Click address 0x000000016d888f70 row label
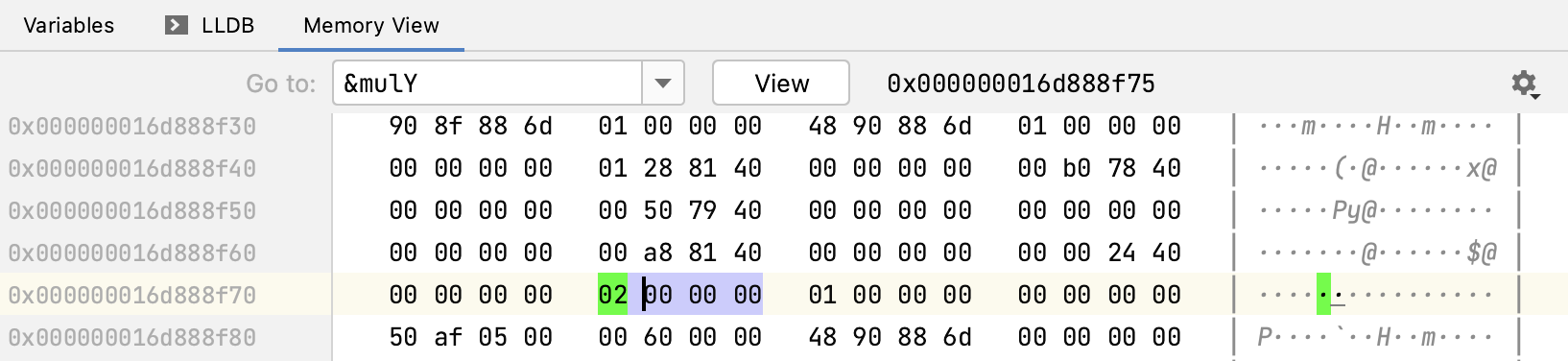The width and height of the screenshot is (1568, 361). (132, 295)
